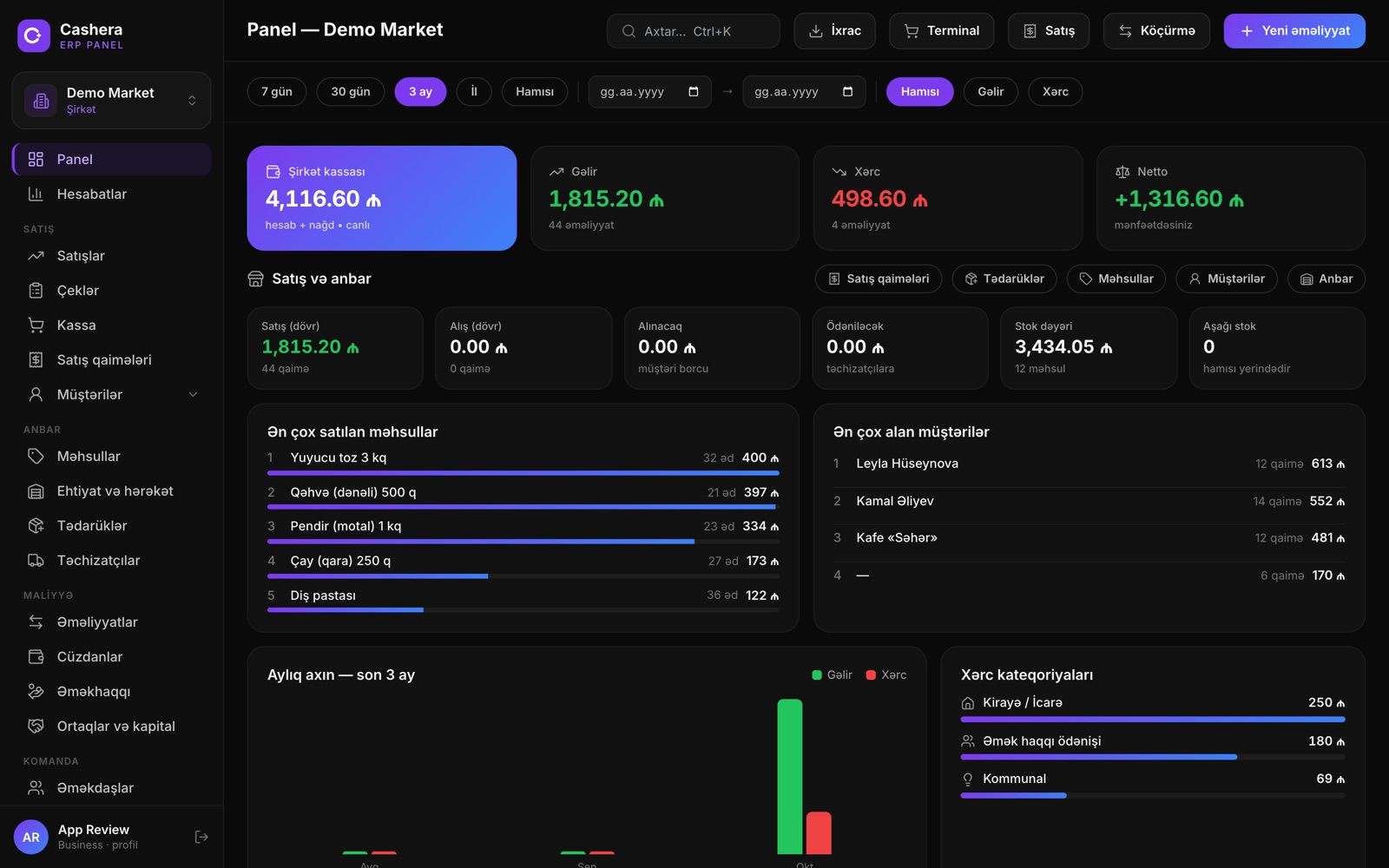
Task: Click the AR user avatar
Action: point(31,837)
